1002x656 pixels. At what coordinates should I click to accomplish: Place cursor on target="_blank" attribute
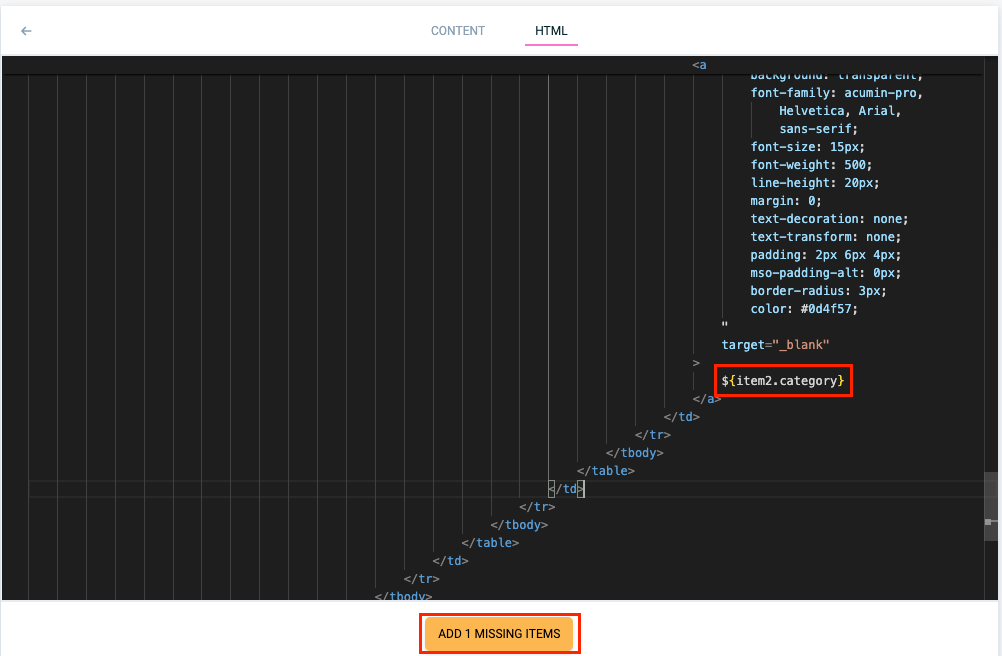(775, 345)
